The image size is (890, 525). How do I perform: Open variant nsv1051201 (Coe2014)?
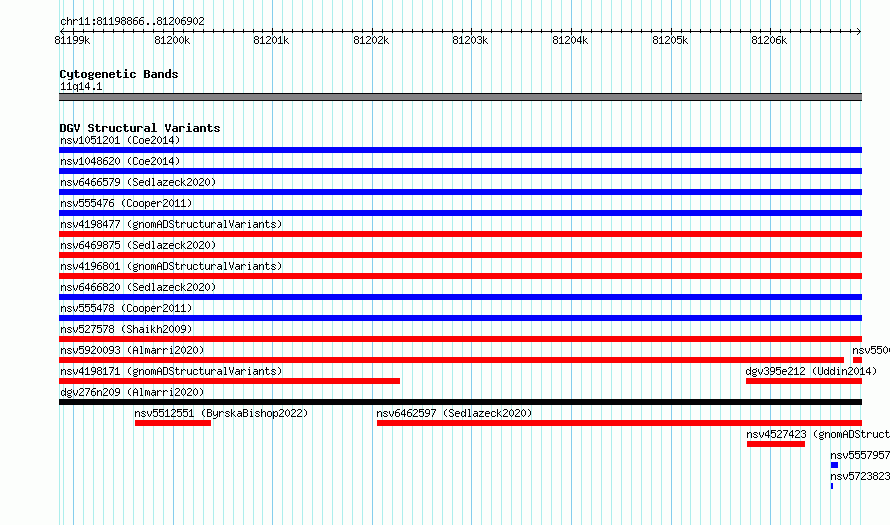(120, 140)
